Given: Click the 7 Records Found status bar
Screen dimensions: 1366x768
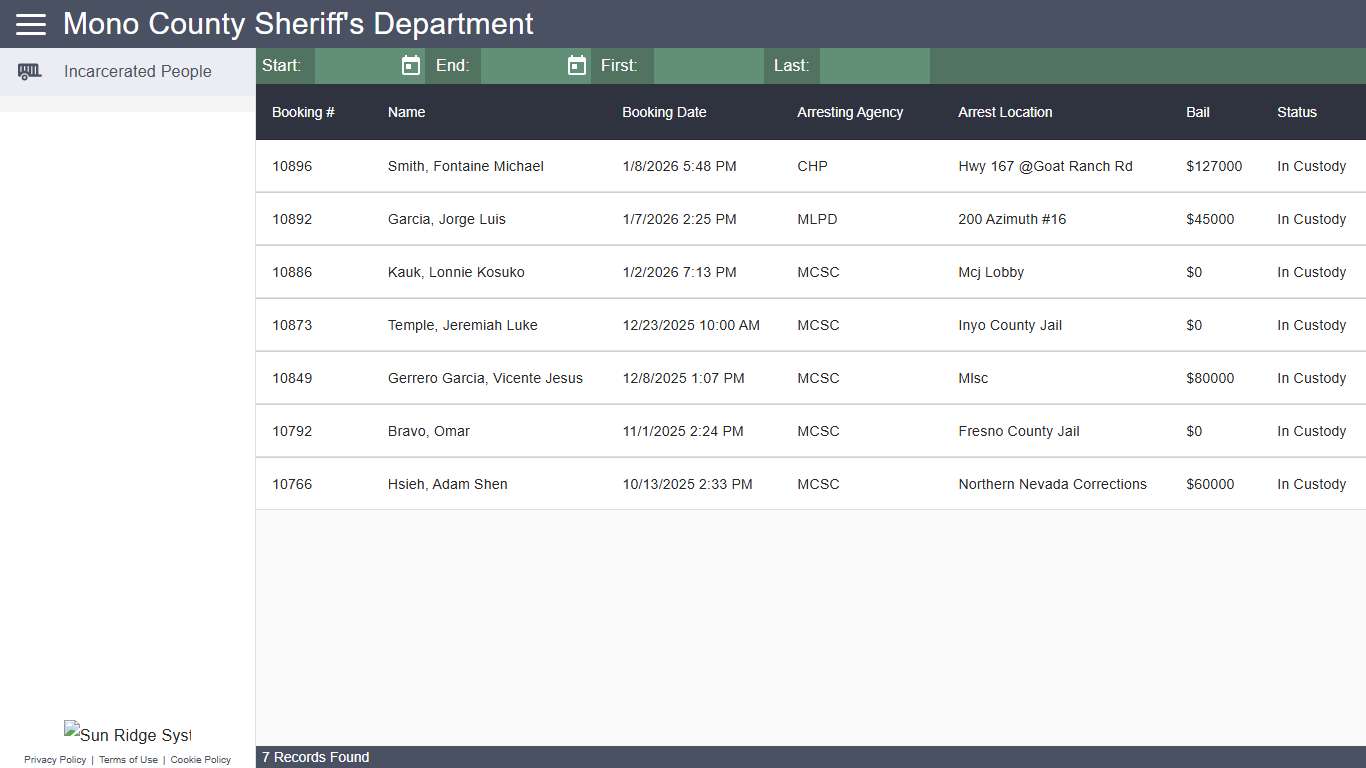Looking at the screenshot, I should [315, 757].
